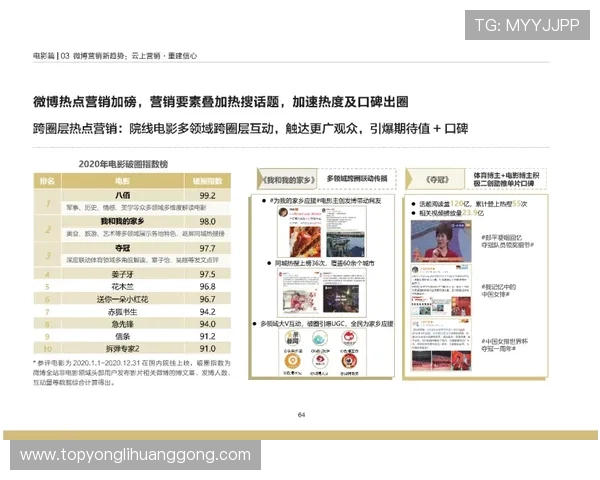Click the 《我和我的家乡》 arrow label
The height and width of the screenshot is (480, 600).
[287, 180]
